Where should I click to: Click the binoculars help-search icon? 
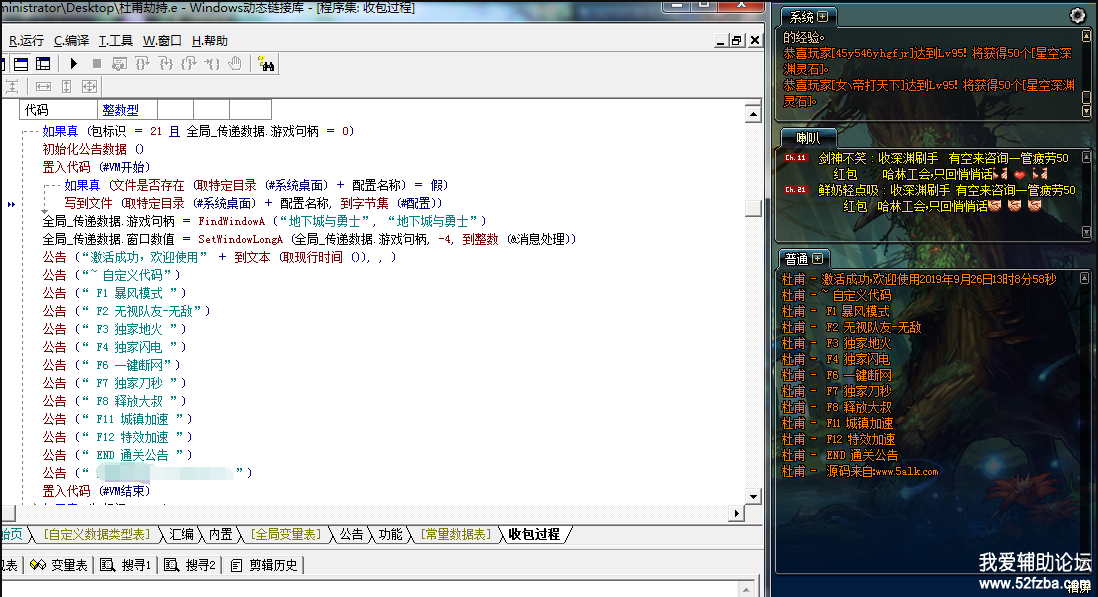tap(266, 64)
